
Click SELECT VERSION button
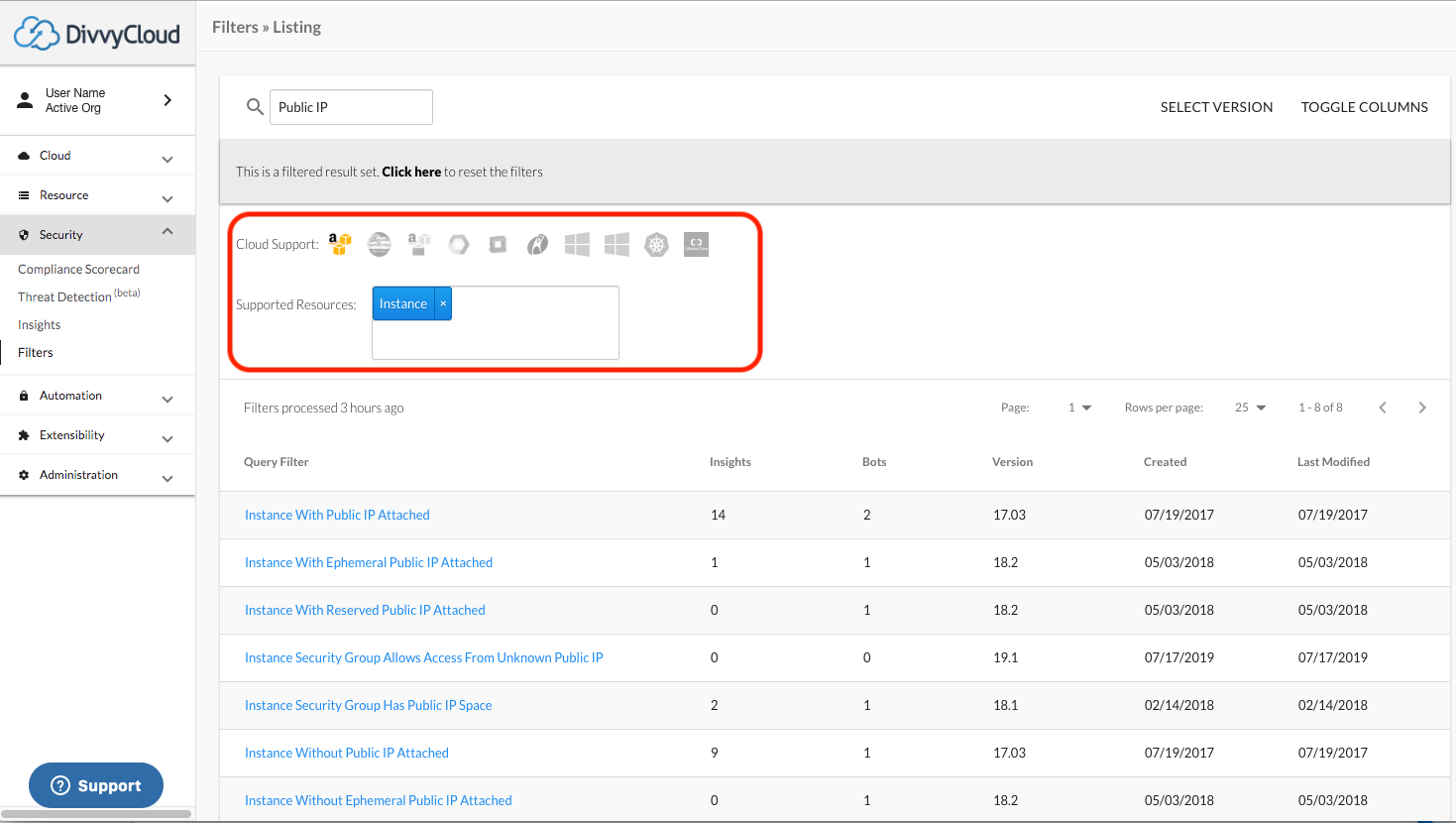(1216, 107)
